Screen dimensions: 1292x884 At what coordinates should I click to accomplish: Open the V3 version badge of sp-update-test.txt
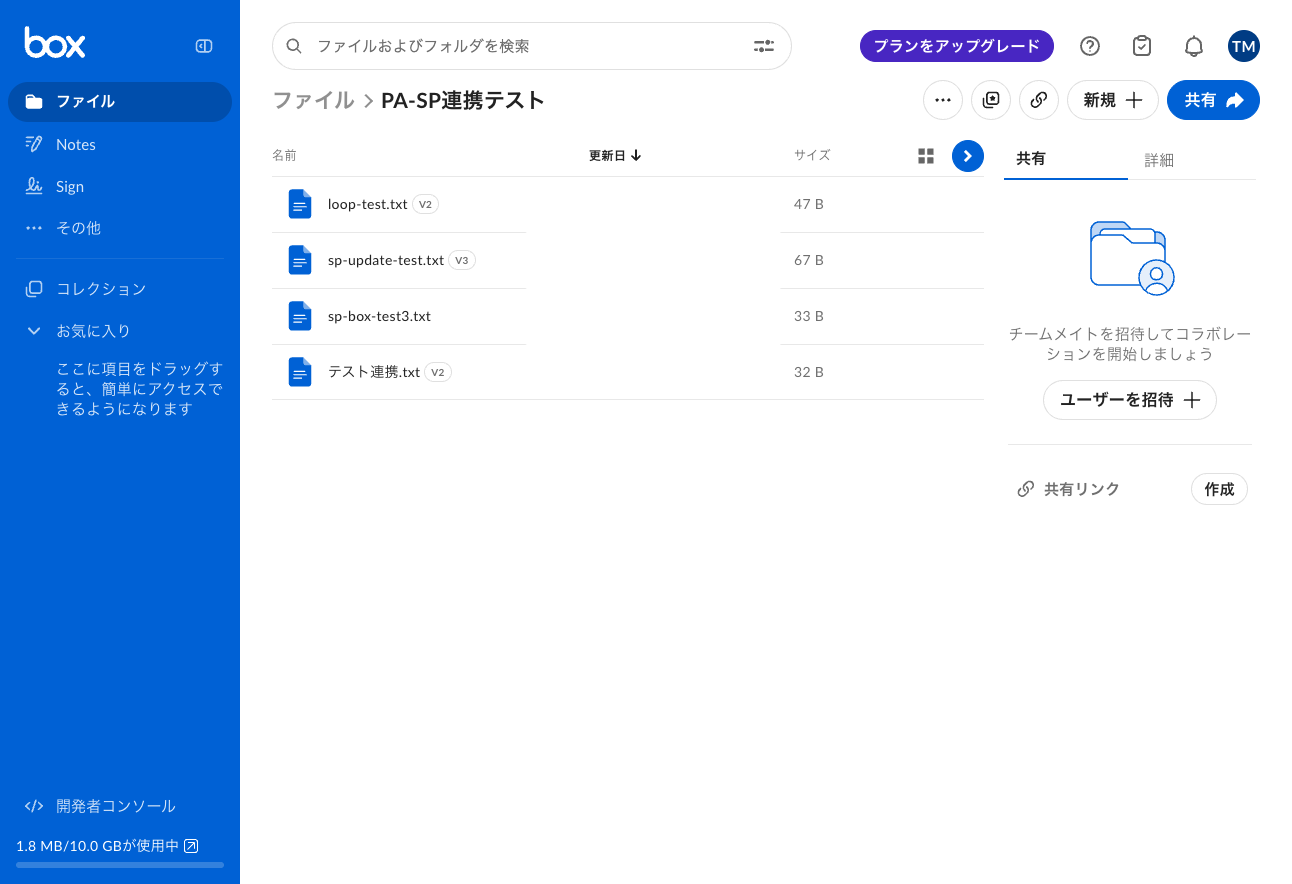[x=462, y=260]
